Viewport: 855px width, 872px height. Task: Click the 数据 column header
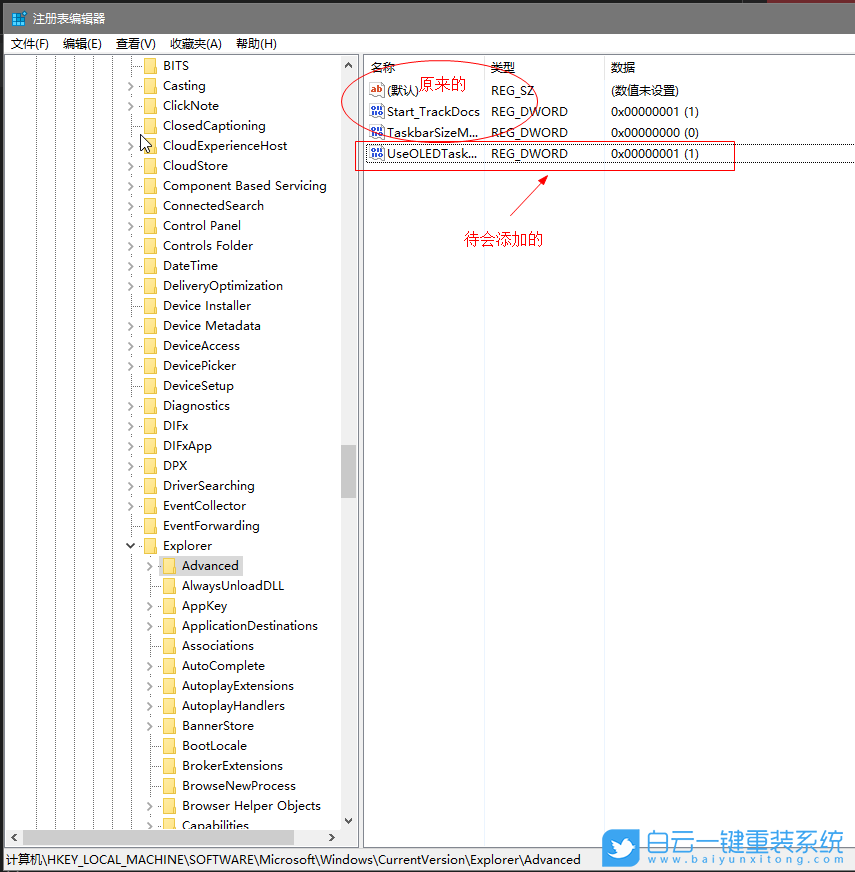point(623,67)
